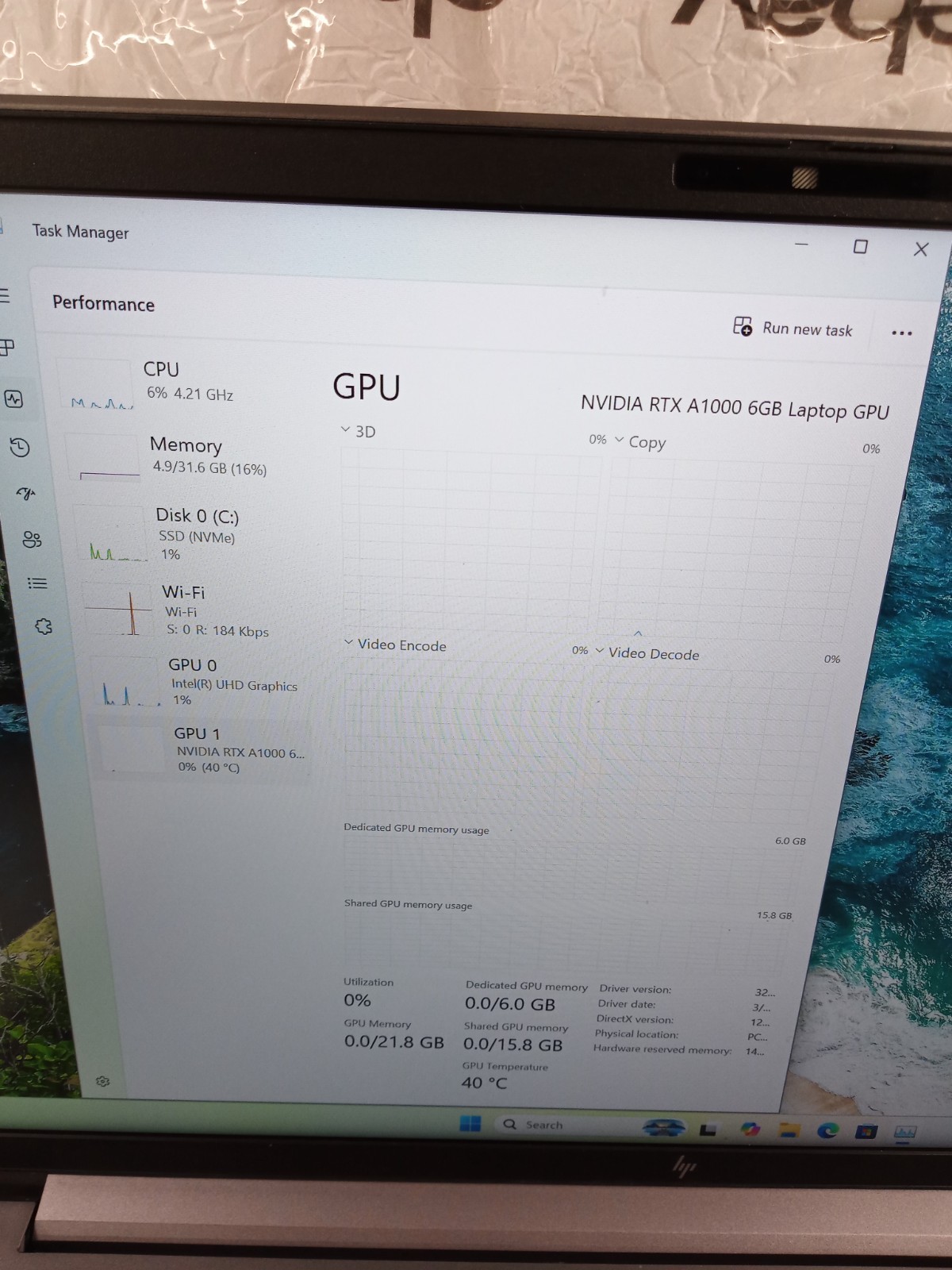Select the Disk 0 (C:) entry
The height and width of the screenshot is (1270, 952).
(192, 533)
